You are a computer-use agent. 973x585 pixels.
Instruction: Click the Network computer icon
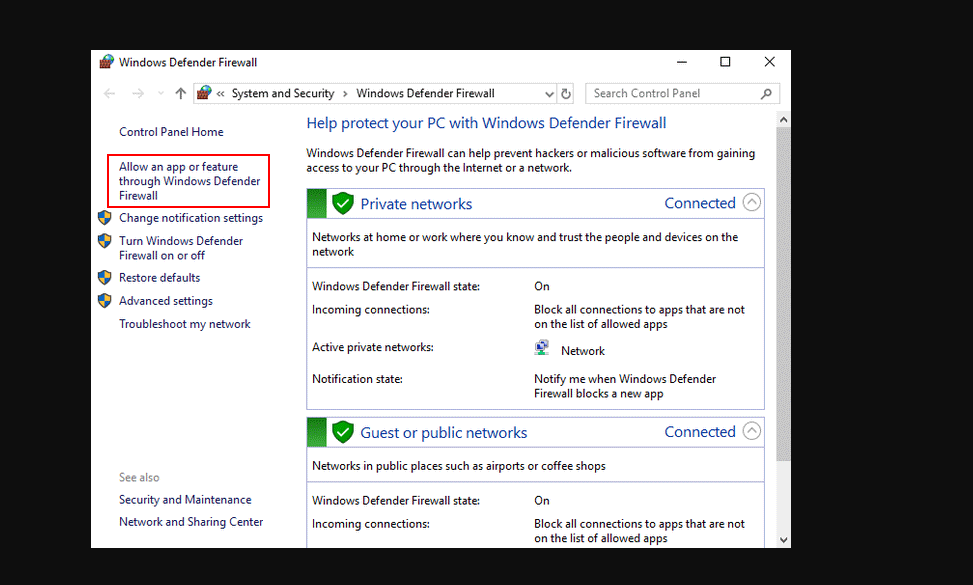coord(542,348)
